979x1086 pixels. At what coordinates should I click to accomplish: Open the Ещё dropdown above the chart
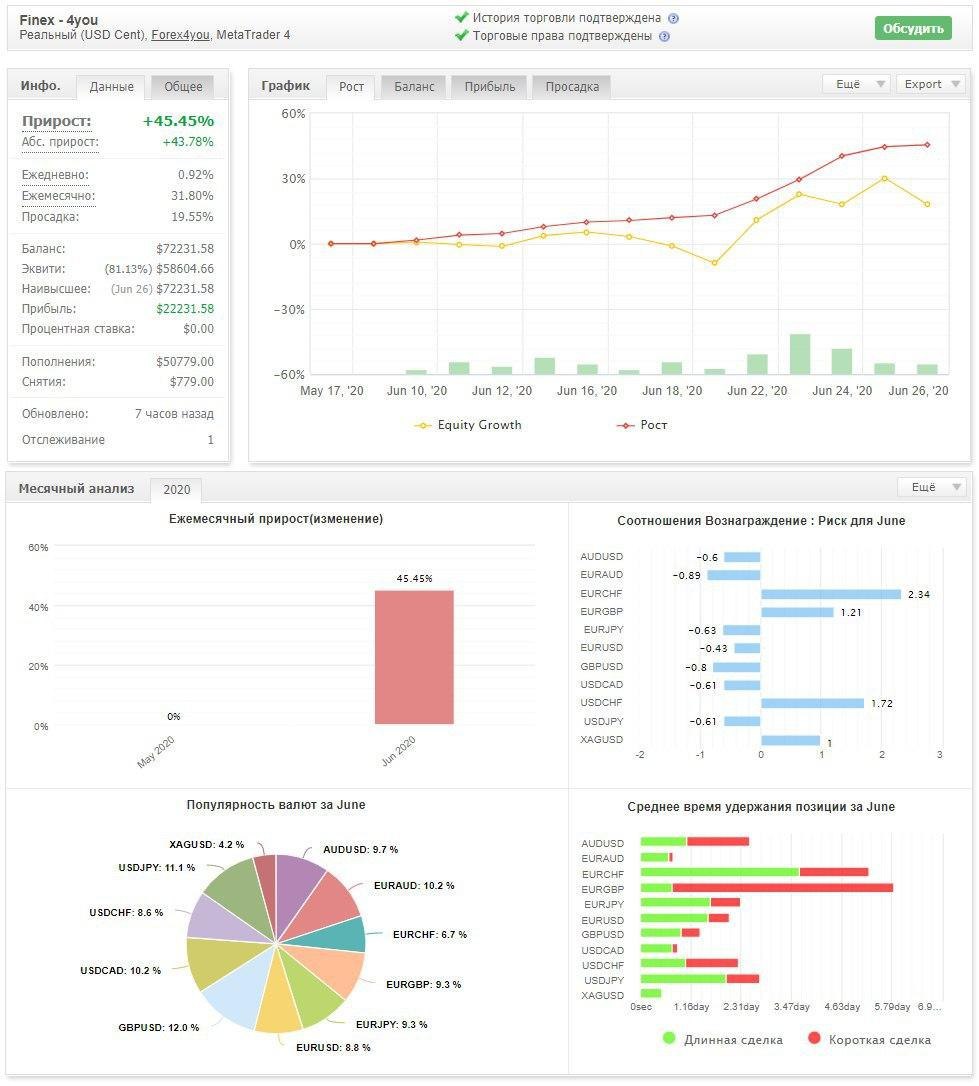[856, 84]
